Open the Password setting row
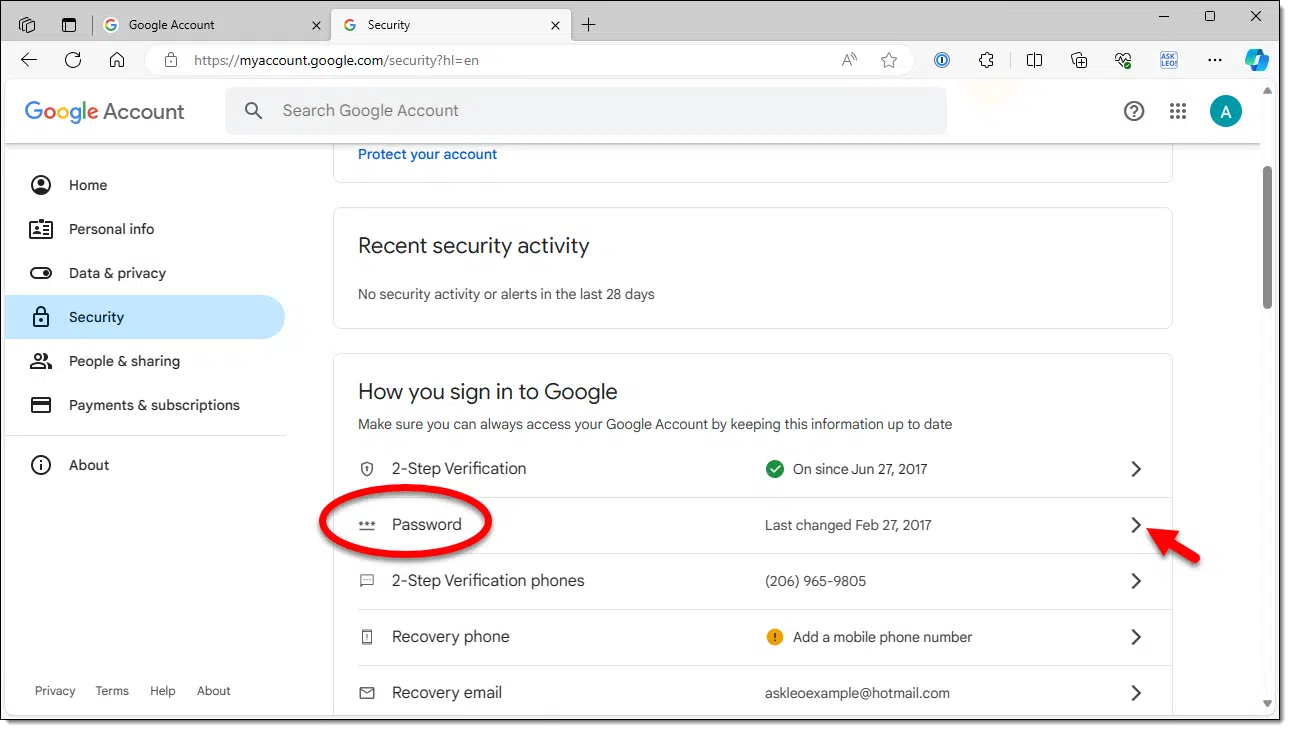This screenshot has height=730, width=1290. point(753,525)
